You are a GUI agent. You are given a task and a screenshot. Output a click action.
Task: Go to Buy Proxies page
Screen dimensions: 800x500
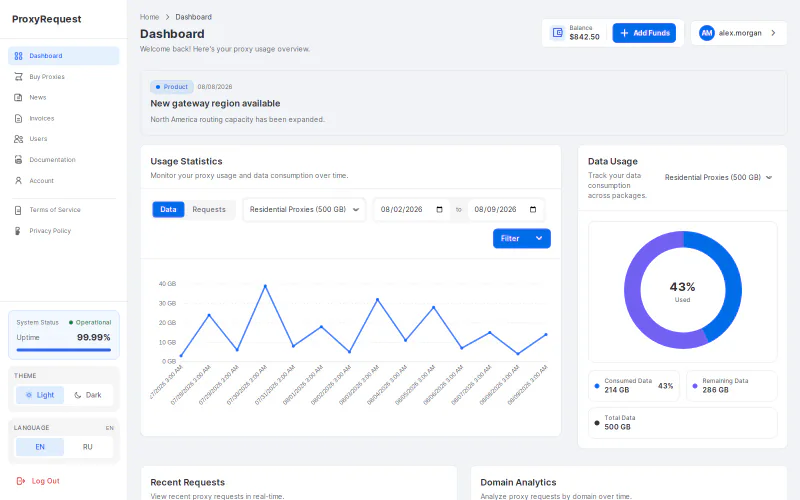point(64,77)
